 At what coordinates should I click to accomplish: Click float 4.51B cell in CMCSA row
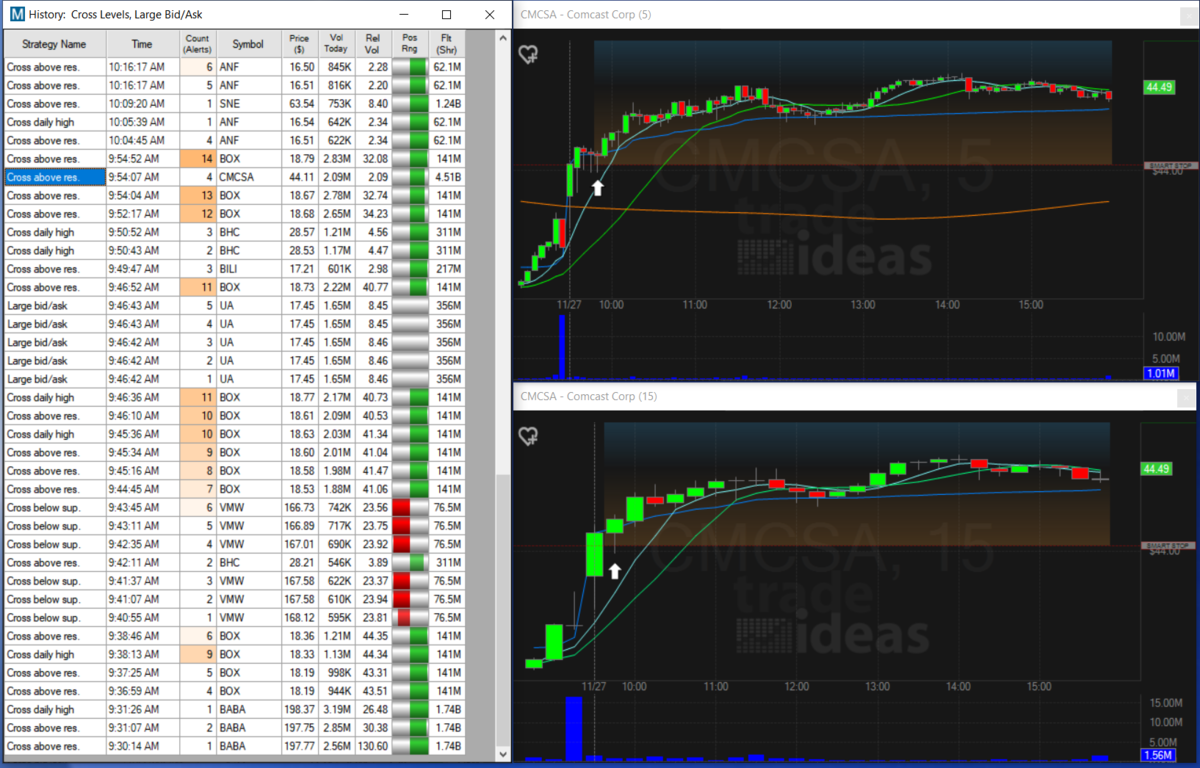coord(447,177)
